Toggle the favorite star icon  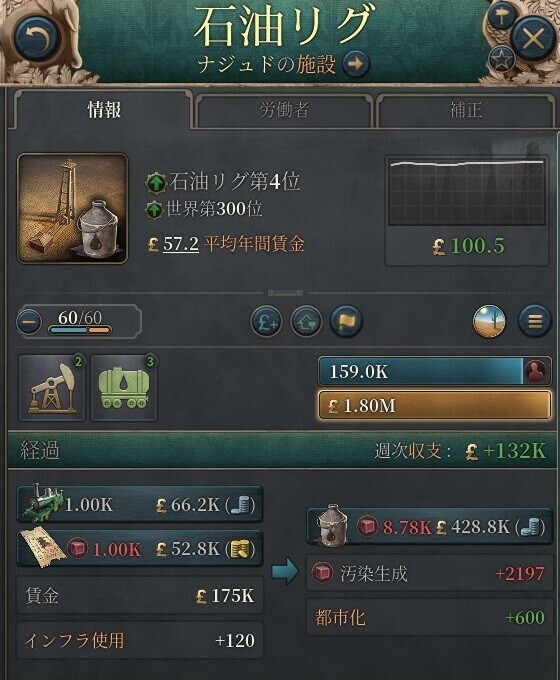click(502, 60)
